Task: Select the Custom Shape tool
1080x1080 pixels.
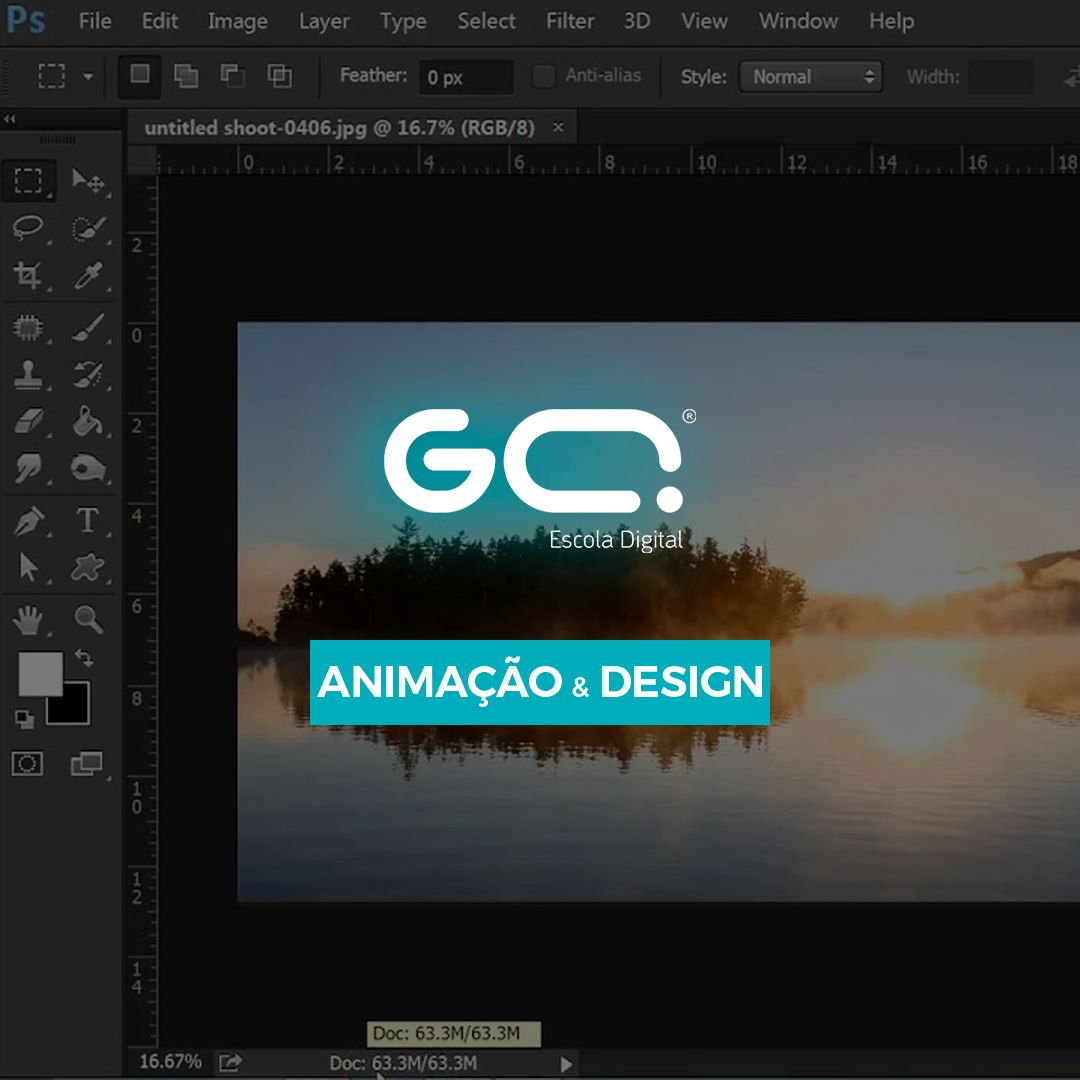Action: coord(88,568)
